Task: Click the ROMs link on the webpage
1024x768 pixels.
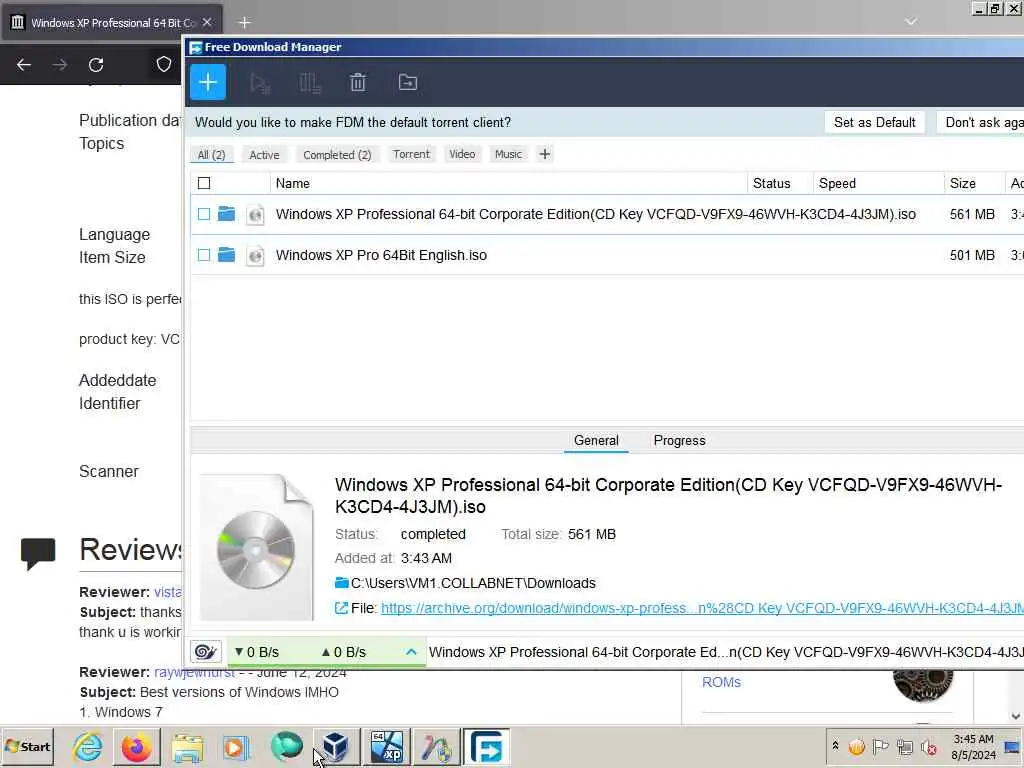Action: coord(721,682)
